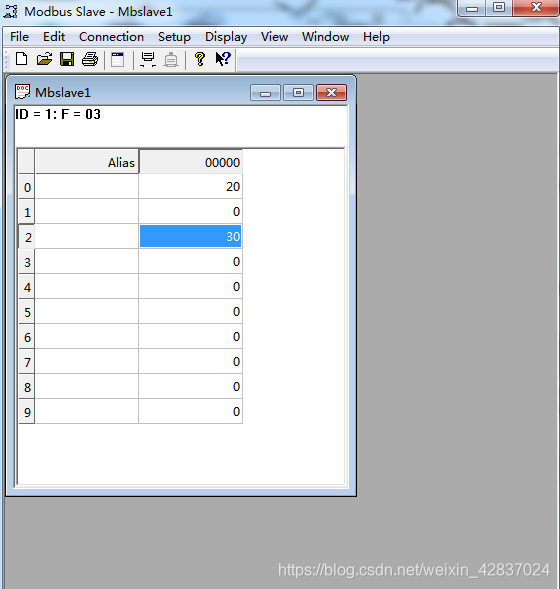Select the value cell in row 4
Viewport: 560px width, 589px height.
point(190,287)
